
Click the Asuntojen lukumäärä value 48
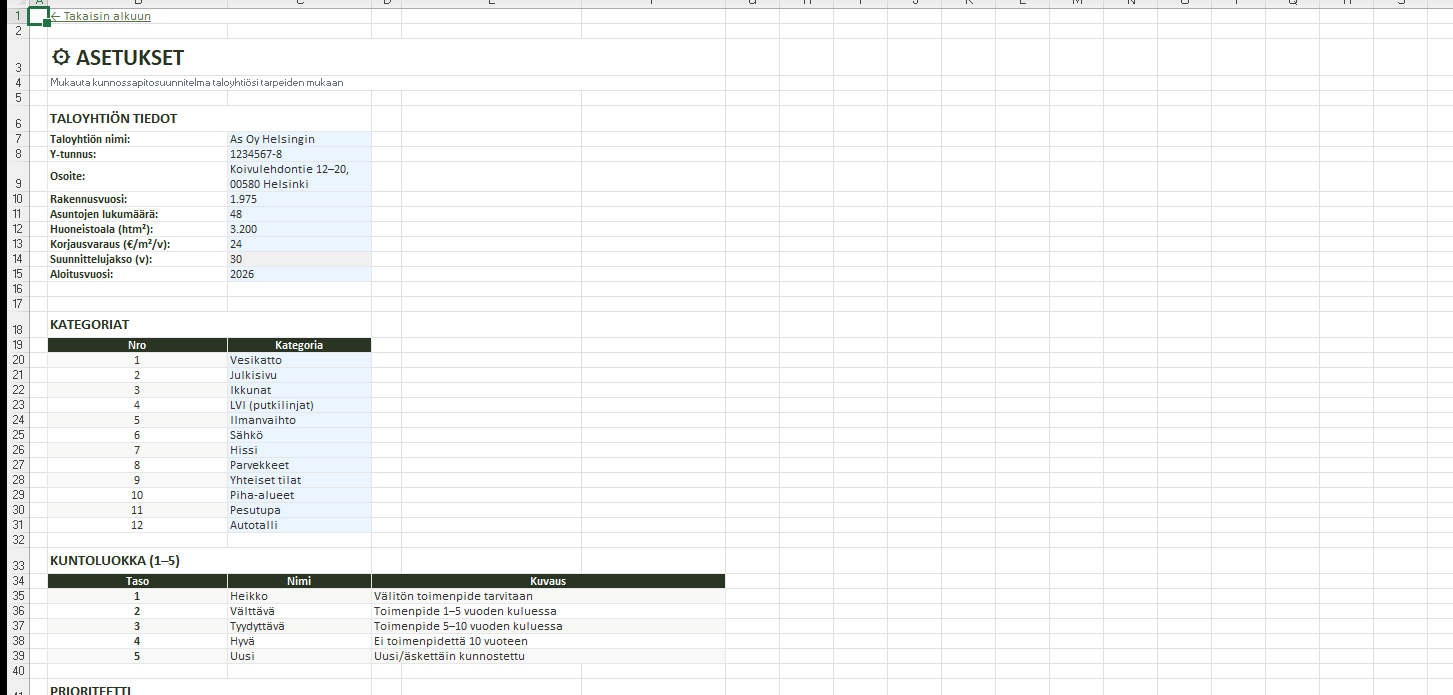(x=298, y=214)
